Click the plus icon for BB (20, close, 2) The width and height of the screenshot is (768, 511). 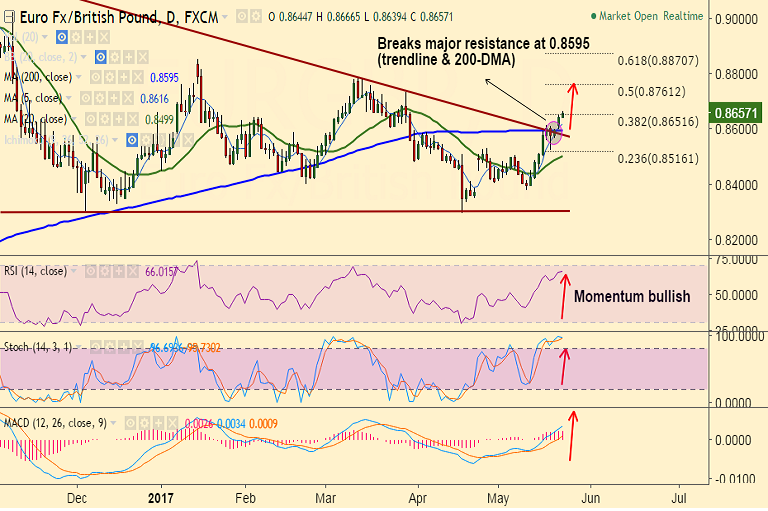pyautogui.click(x=128, y=57)
